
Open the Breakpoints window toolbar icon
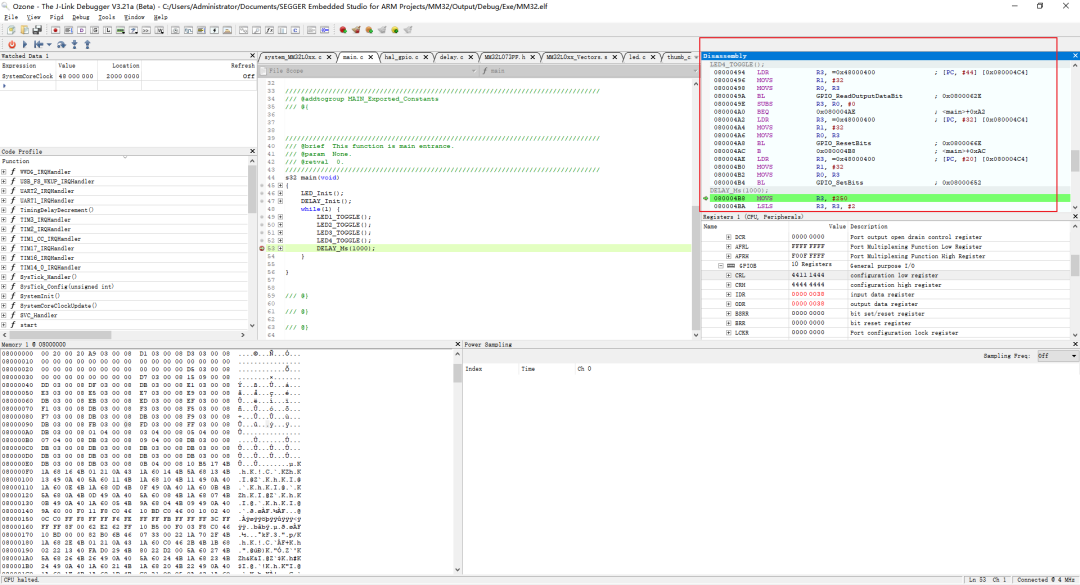(56, 30)
